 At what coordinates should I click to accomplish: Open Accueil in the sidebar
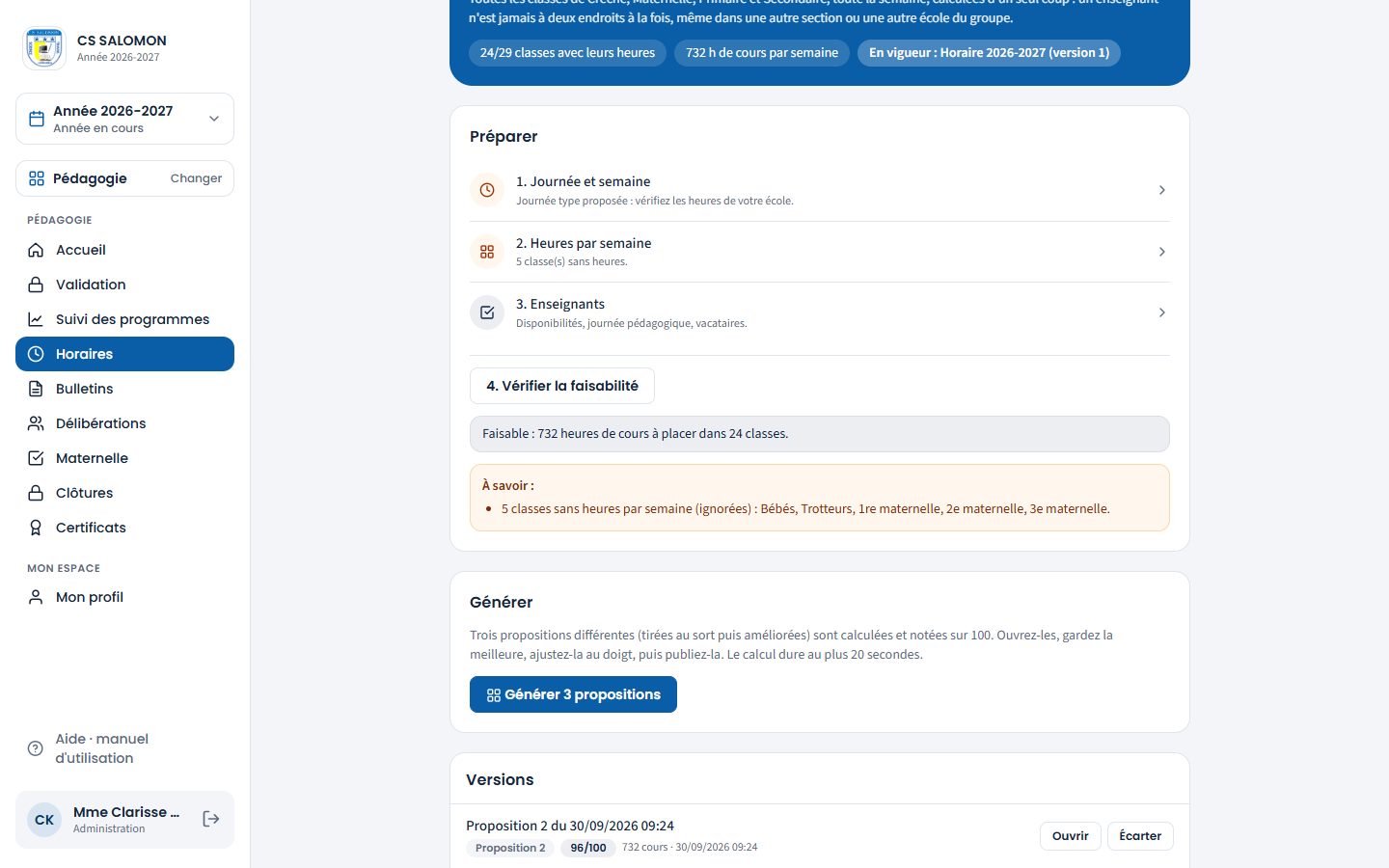124,250
